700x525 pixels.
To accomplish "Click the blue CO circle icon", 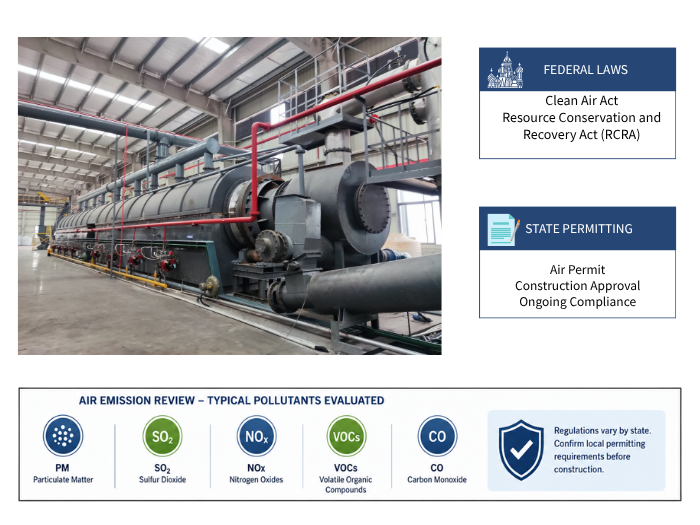I will pyautogui.click(x=437, y=436).
